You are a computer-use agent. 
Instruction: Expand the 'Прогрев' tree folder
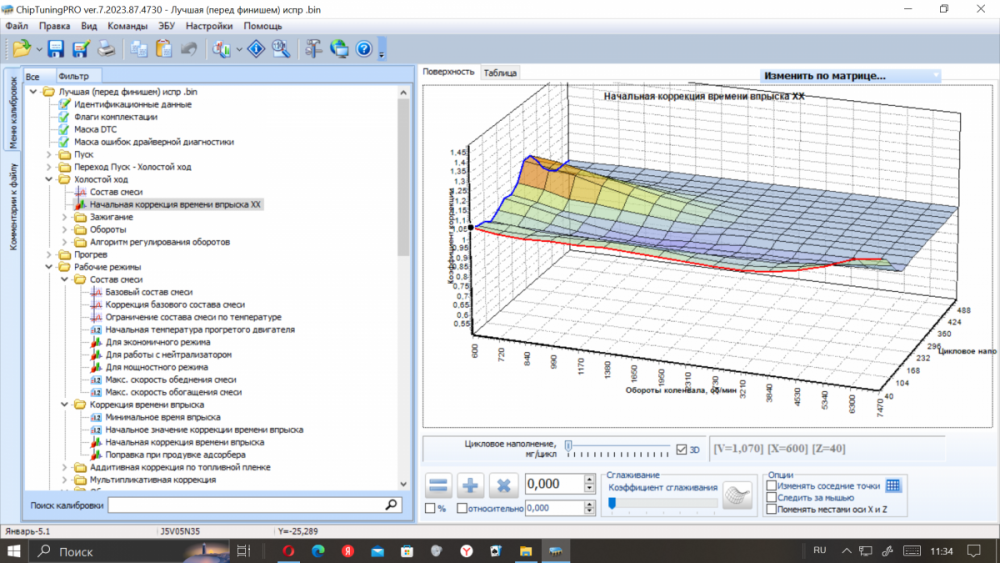coord(50,254)
